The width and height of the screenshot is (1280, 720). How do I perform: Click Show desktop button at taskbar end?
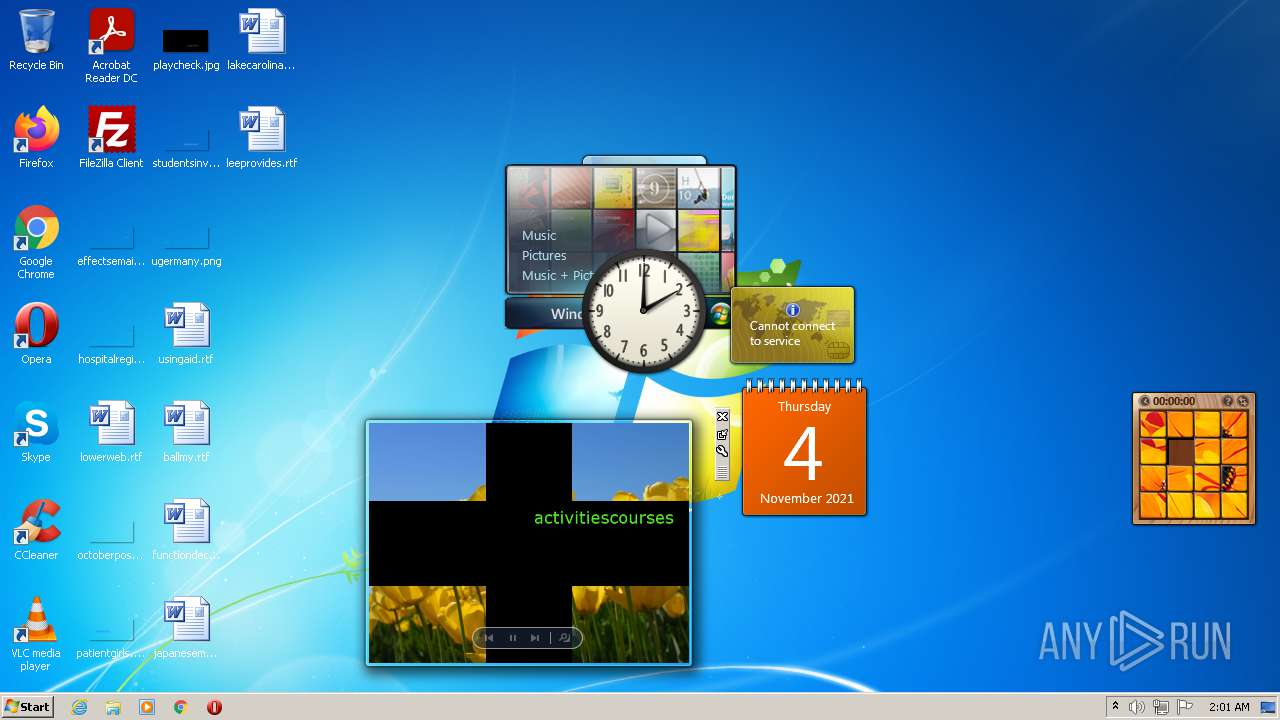click(x=1268, y=707)
